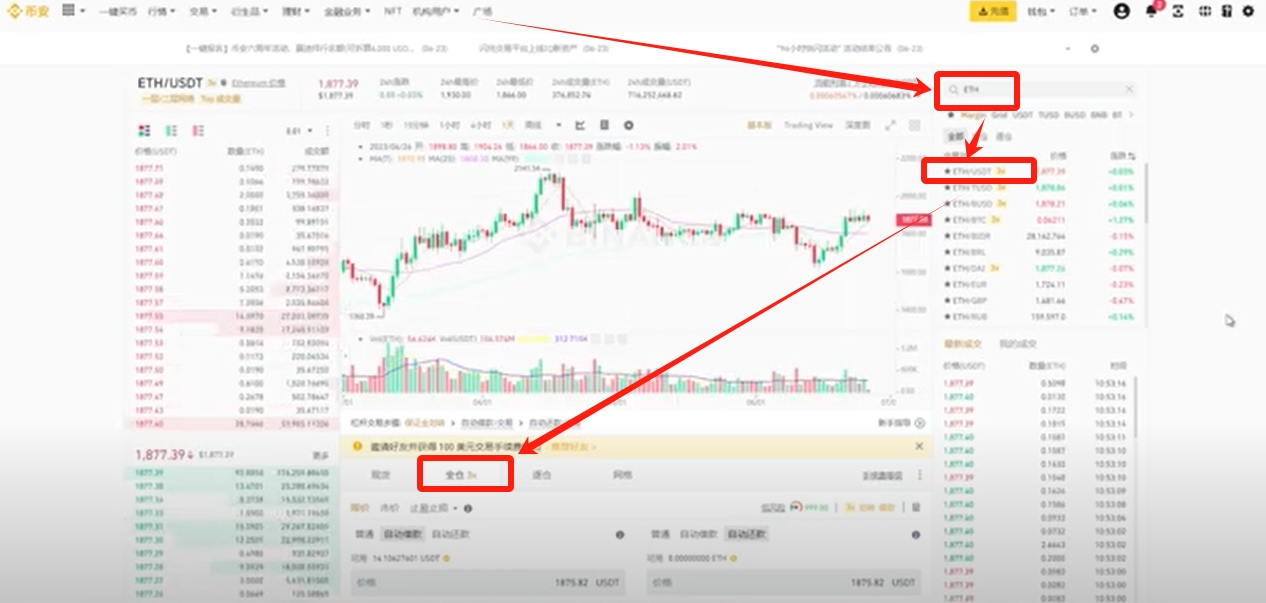Switch to the 全仓 3x margin tab
Screen dimensions: 1266x603
coord(465,474)
